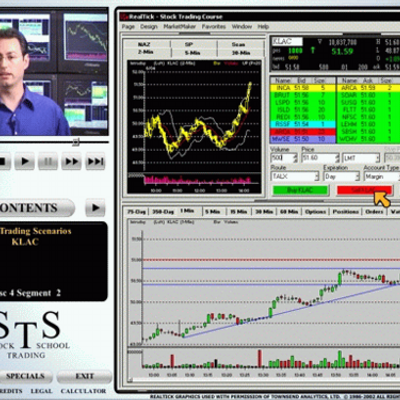Stop the lesson video playback
Viewport: 400px width, 400px height.
[x=5, y=162]
